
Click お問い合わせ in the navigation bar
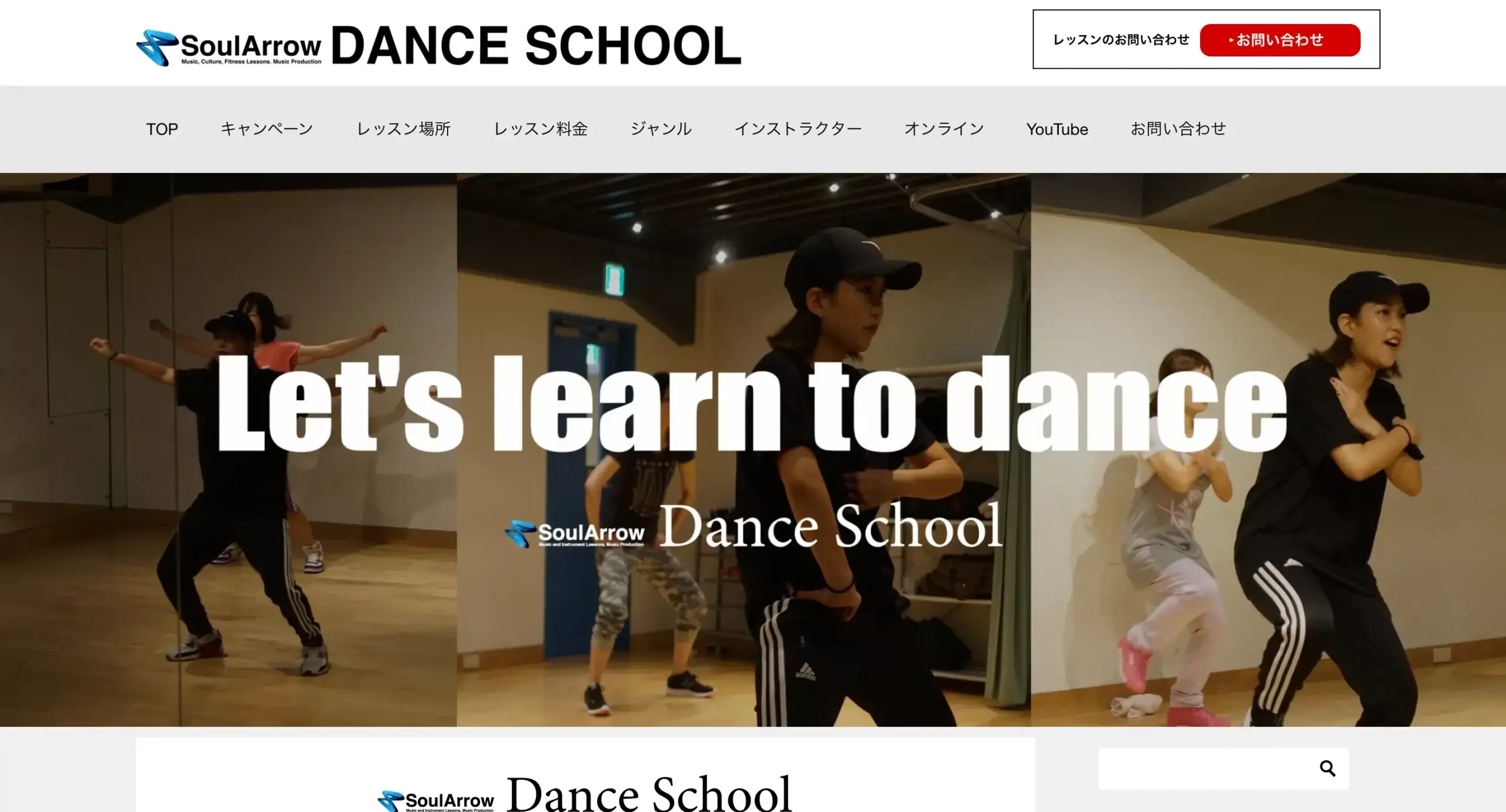tap(1178, 129)
